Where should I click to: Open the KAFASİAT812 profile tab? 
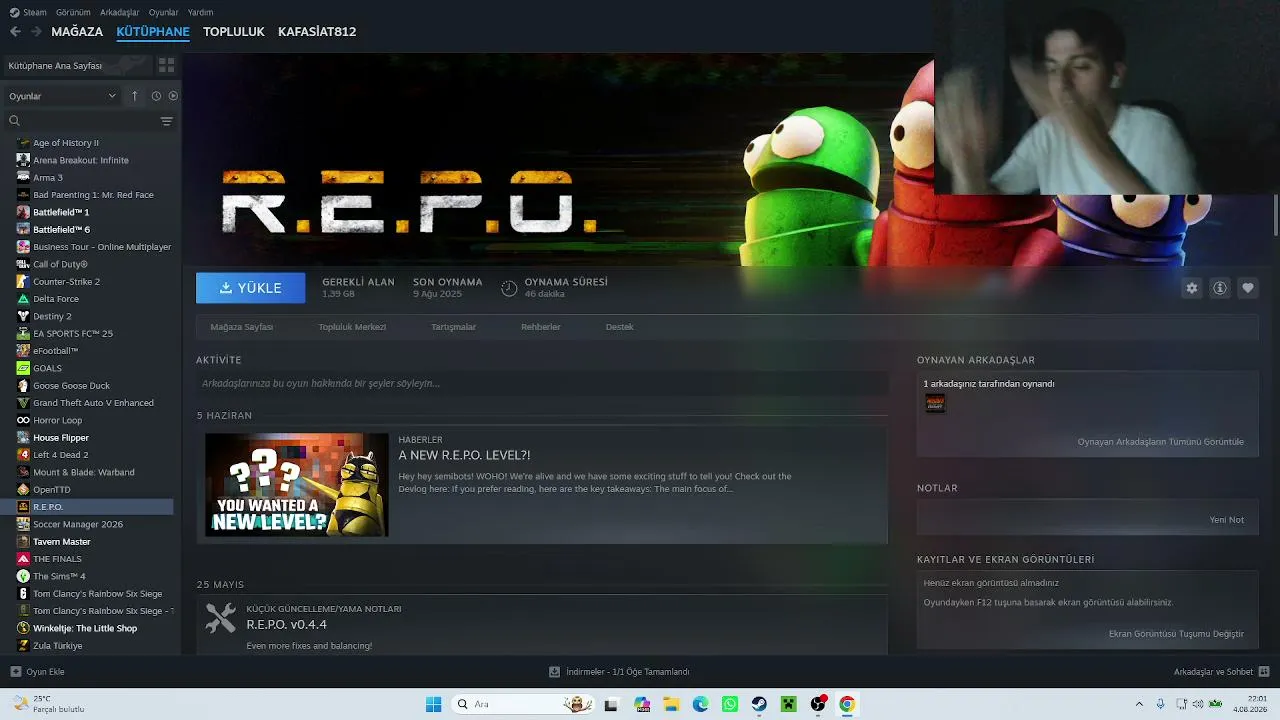tap(317, 32)
